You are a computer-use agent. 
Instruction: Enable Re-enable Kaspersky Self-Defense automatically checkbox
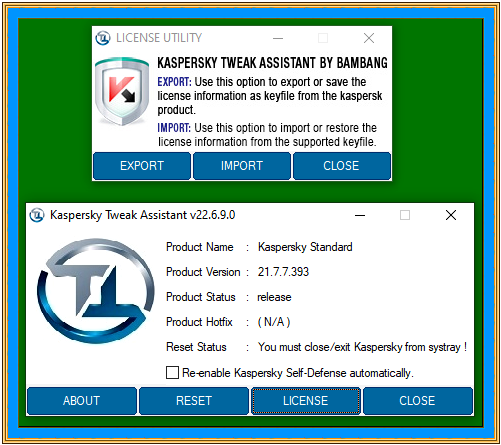pyautogui.click(x=172, y=372)
